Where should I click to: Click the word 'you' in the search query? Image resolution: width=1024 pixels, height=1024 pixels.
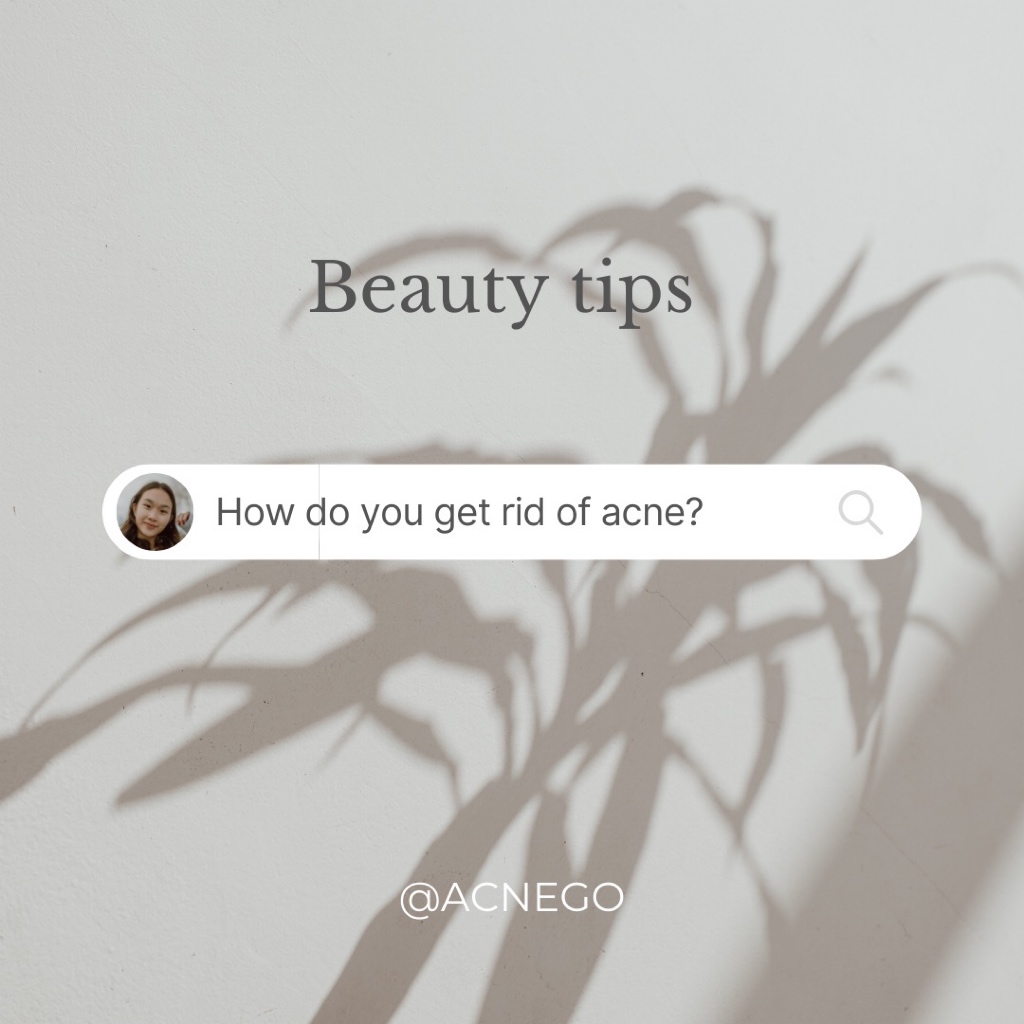click(392, 515)
